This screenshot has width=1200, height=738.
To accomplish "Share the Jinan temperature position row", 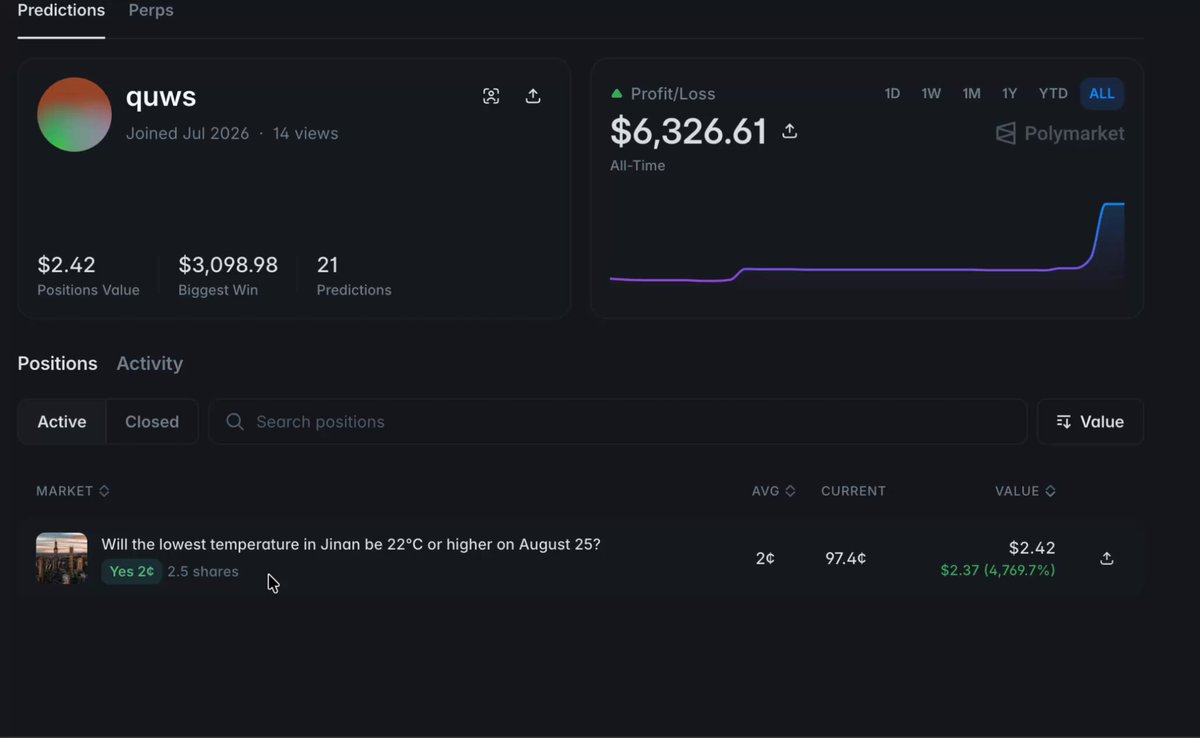I will [x=1106, y=558].
